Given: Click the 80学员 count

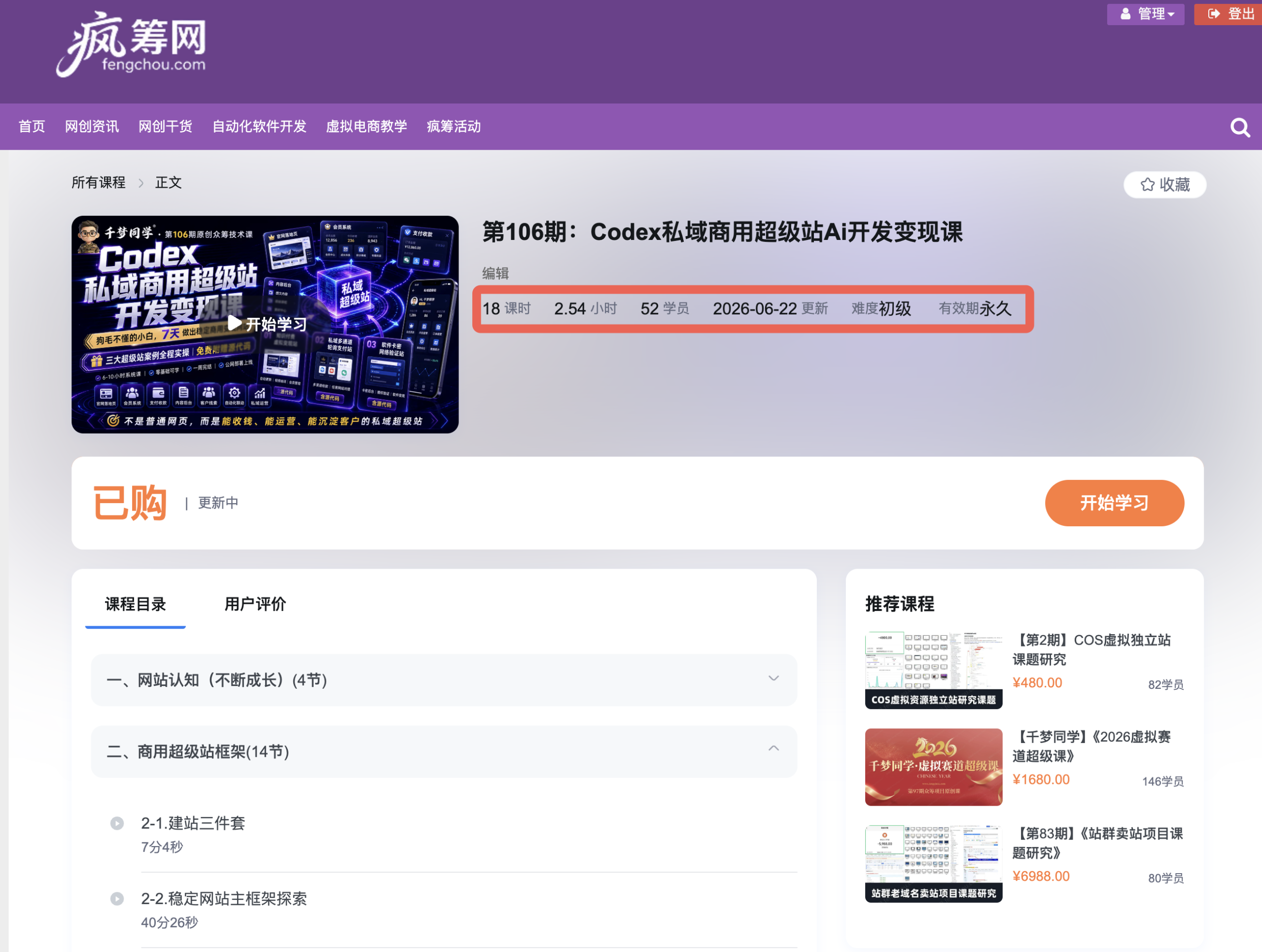Looking at the screenshot, I should pos(1165,878).
